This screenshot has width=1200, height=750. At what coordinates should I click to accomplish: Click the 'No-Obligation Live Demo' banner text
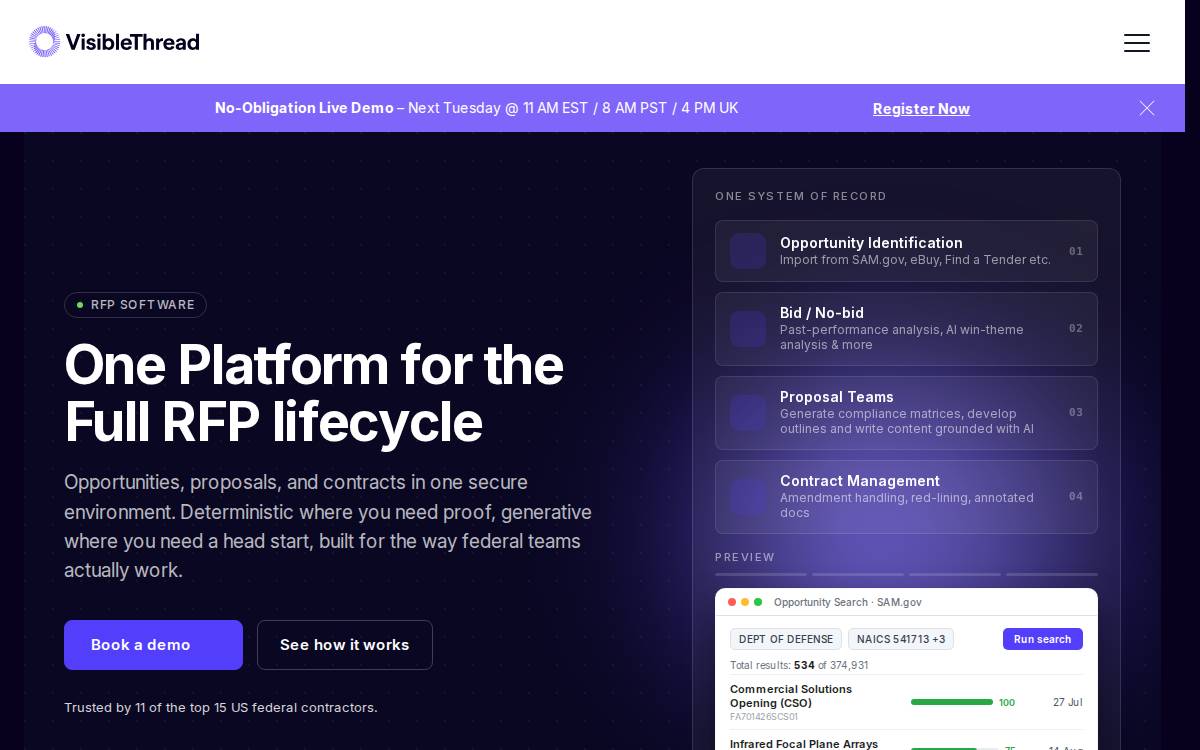click(304, 108)
